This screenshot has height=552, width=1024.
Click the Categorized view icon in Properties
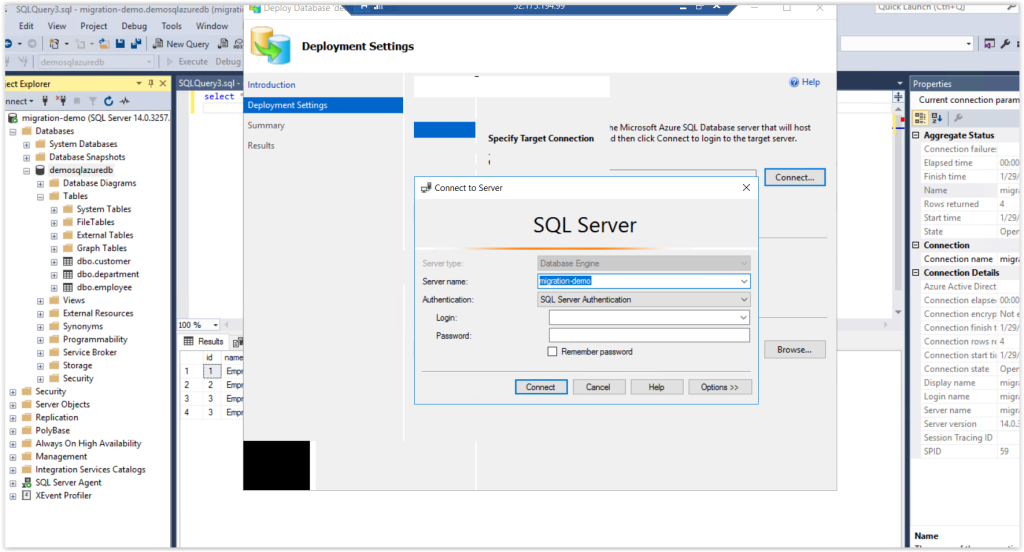[920, 118]
